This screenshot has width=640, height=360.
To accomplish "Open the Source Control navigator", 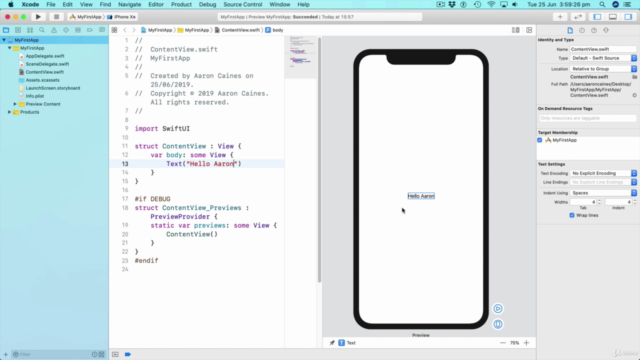I will pos(18,30).
